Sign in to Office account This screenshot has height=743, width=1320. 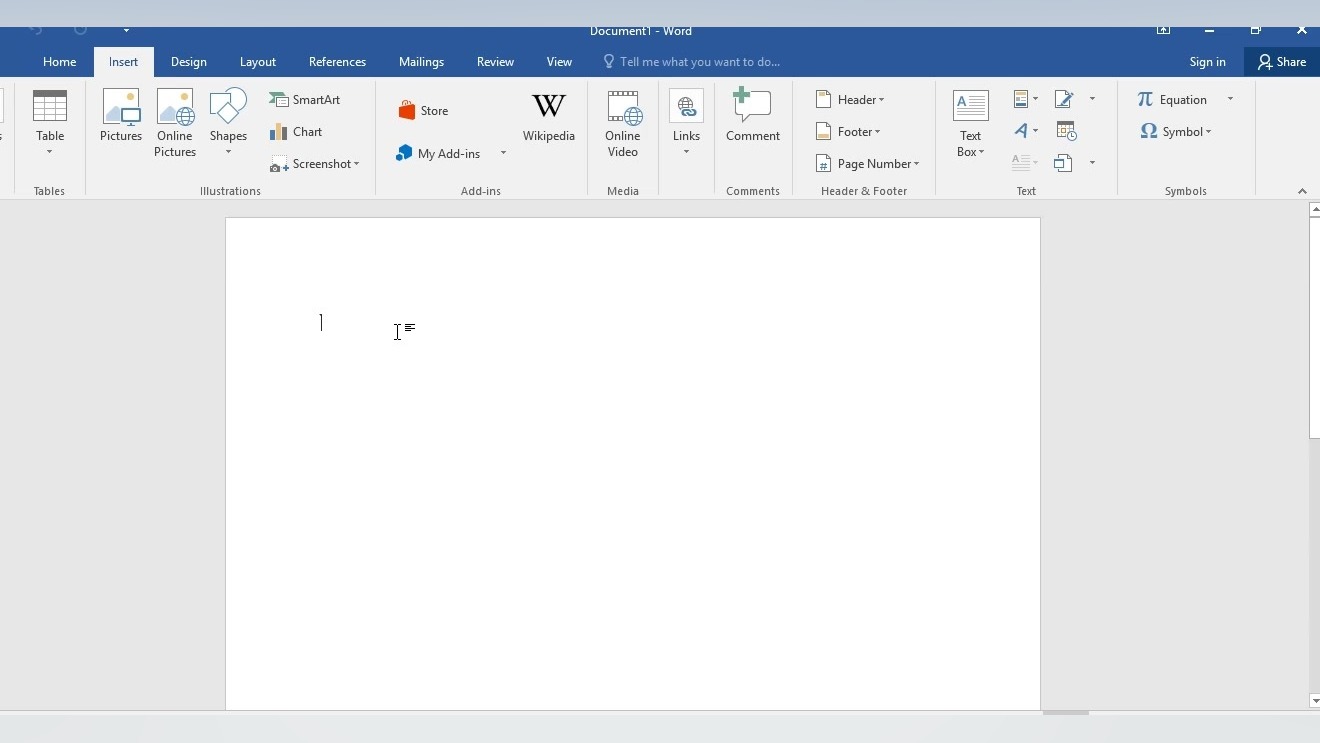pos(1207,62)
